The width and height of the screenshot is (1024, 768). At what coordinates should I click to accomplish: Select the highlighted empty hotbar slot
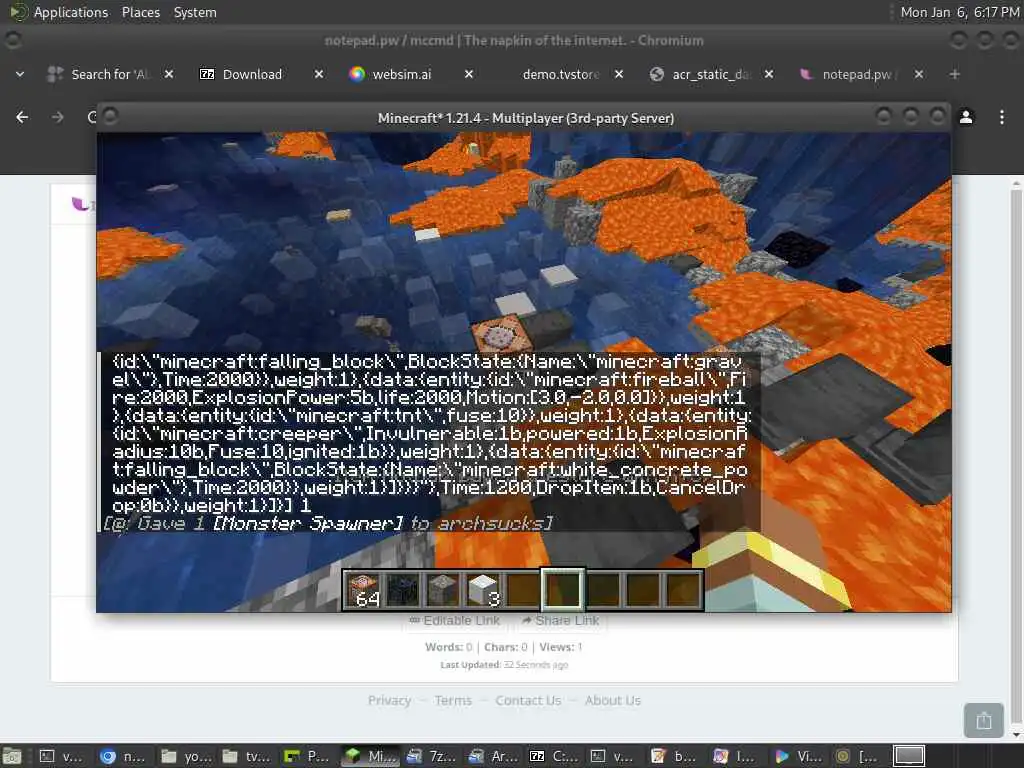click(562, 589)
